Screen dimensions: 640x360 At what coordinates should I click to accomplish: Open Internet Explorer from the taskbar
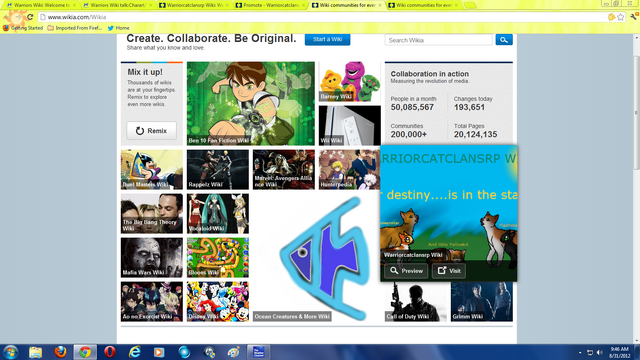point(134,351)
